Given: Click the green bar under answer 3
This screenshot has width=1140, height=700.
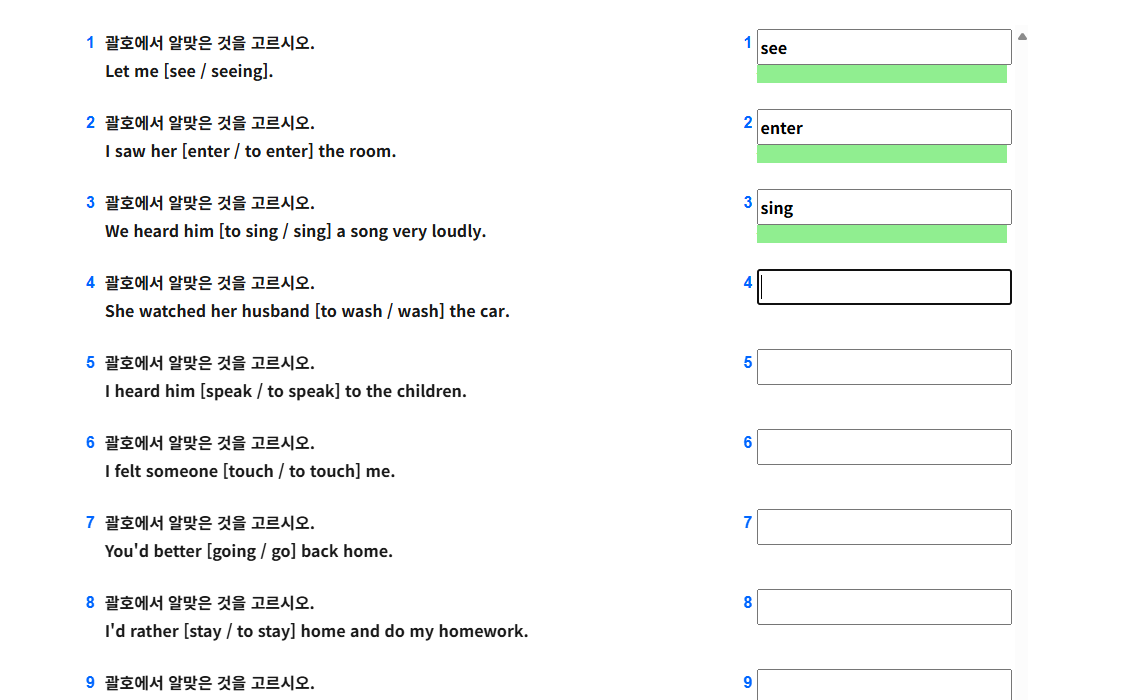Looking at the screenshot, I should 882,234.
